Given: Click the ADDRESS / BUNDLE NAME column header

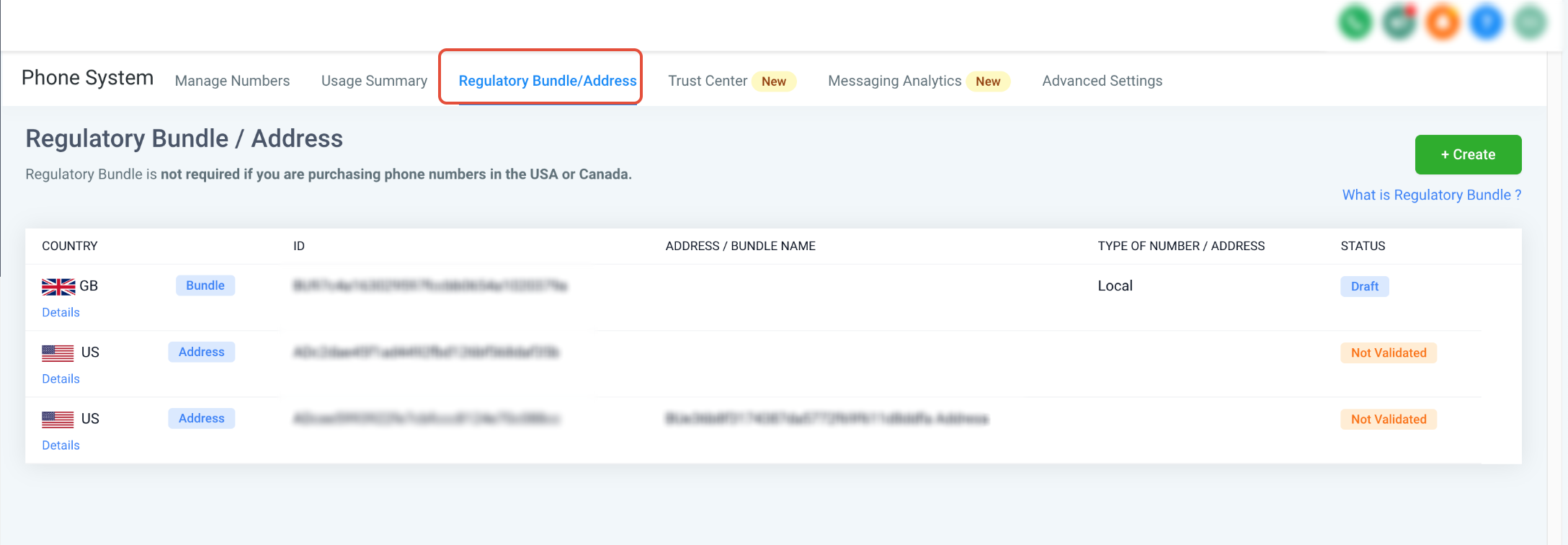Looking at the screenshot, I should [741, 246].
